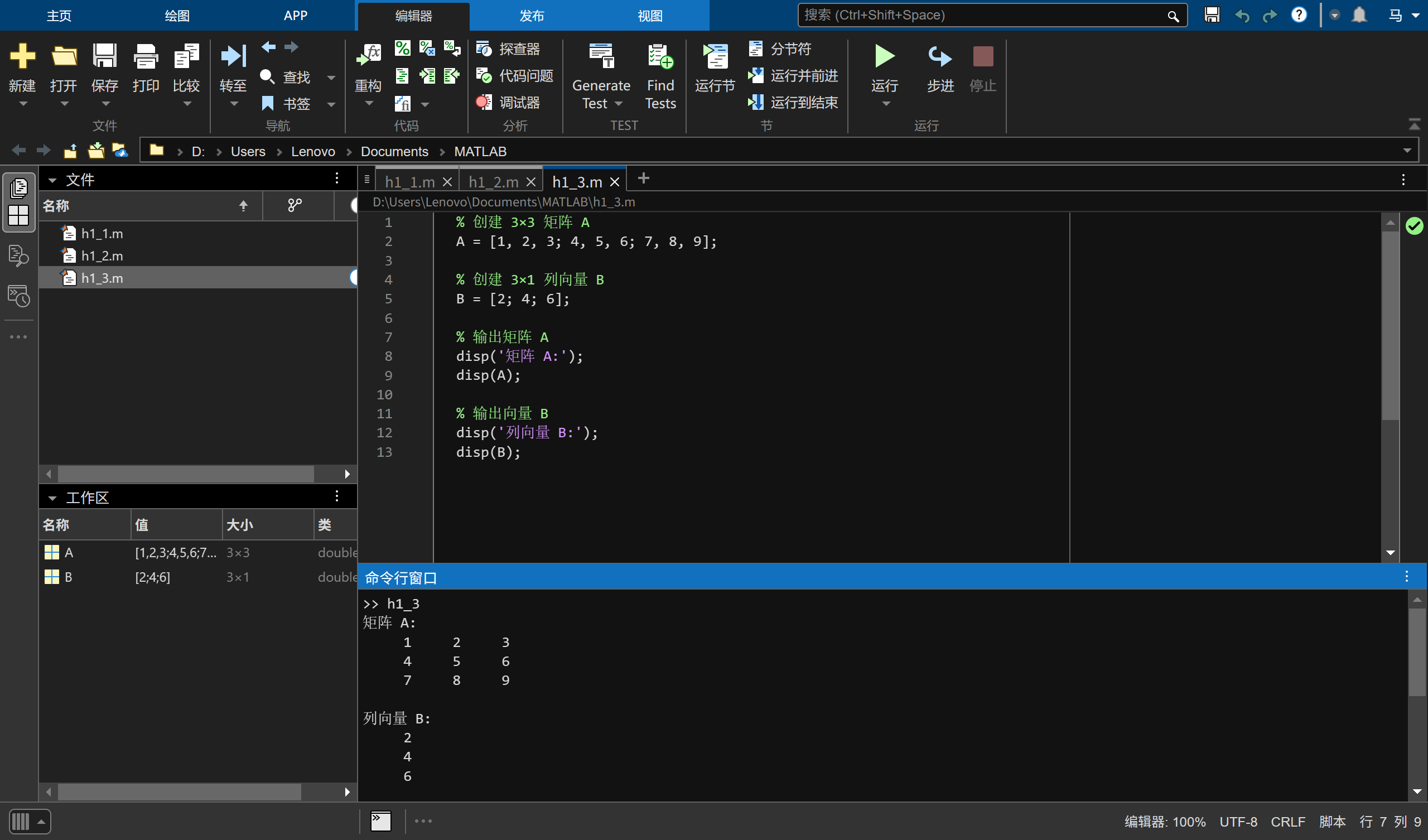The width and height of the screenshot is (1428, 840).
Task: Open the Publish (发布) ribbon tab
Action: point(532,16)
